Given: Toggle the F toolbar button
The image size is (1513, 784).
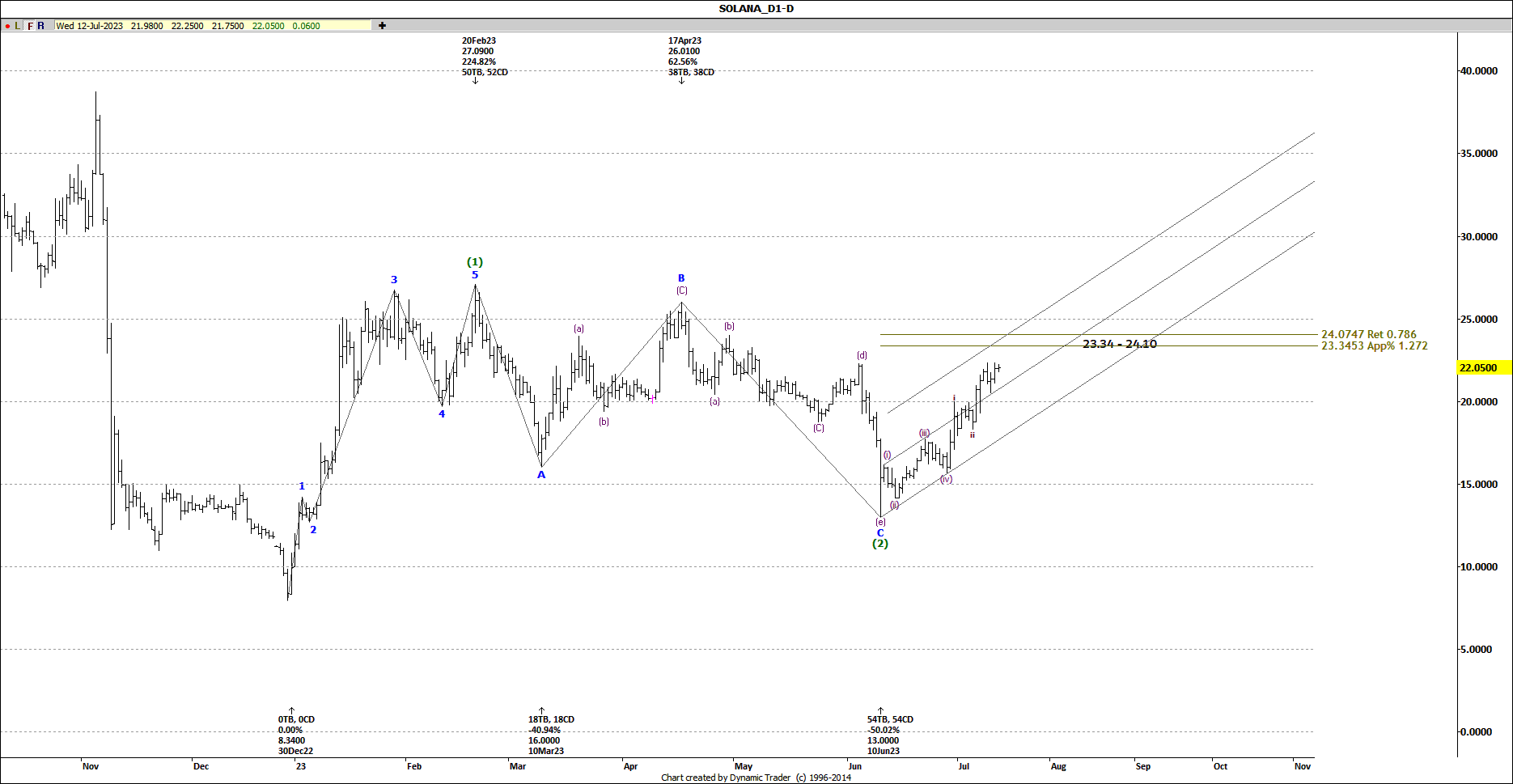Looking at the screenshot, I should 31,26.
